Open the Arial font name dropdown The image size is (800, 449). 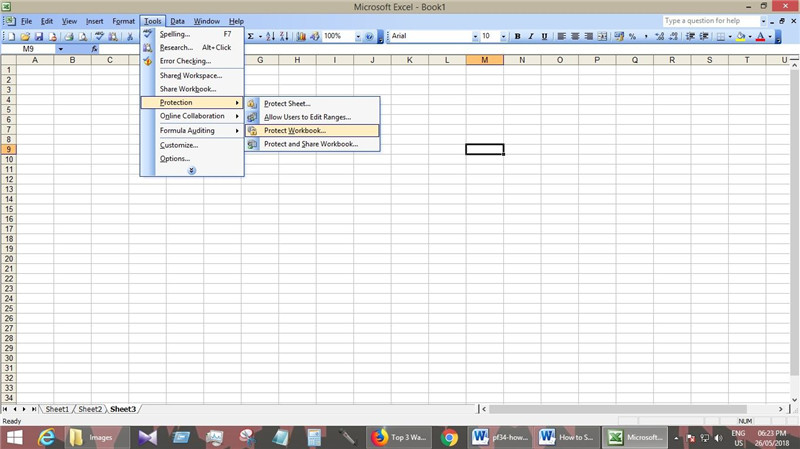475,36
